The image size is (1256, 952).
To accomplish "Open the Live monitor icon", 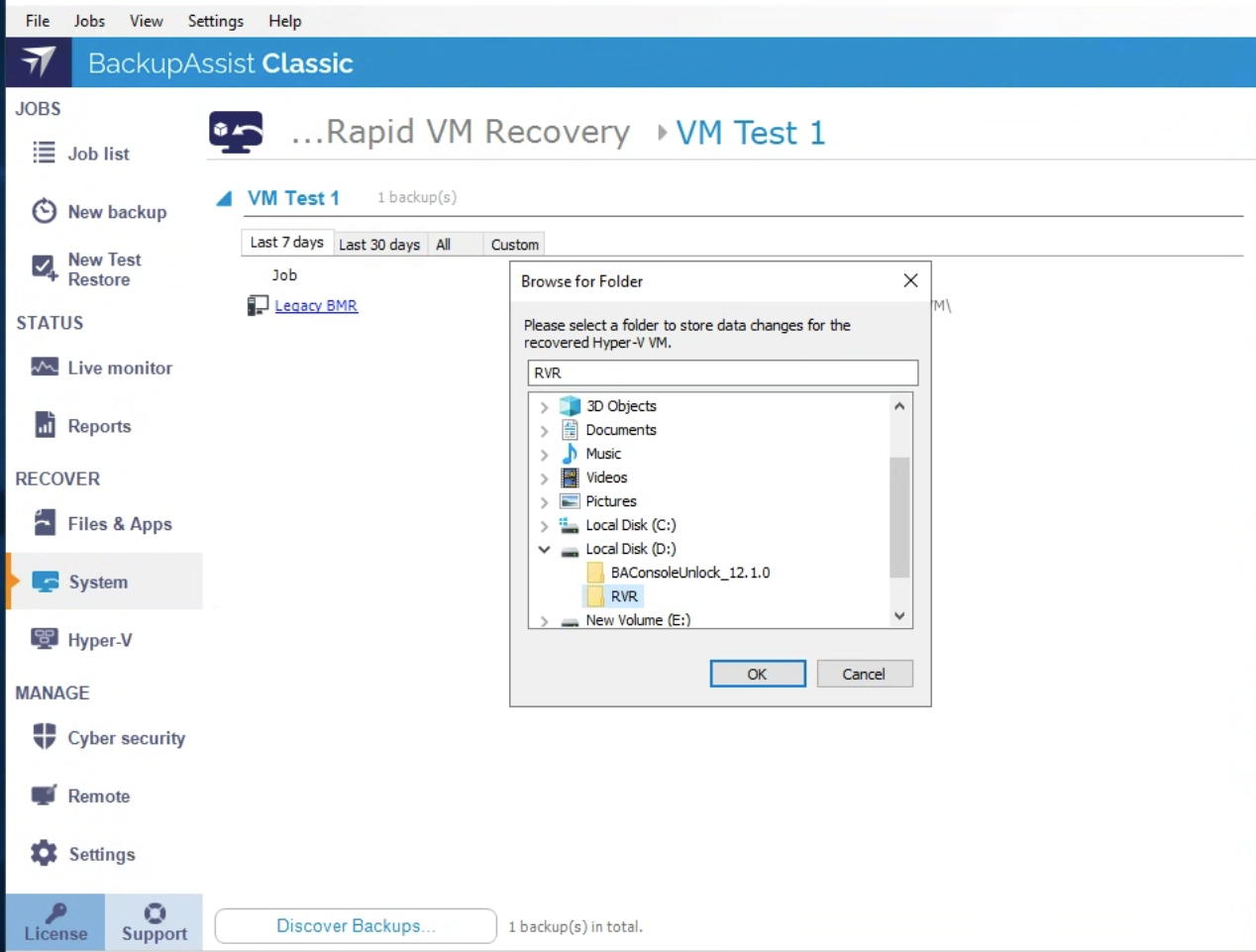I will [44, 367].
